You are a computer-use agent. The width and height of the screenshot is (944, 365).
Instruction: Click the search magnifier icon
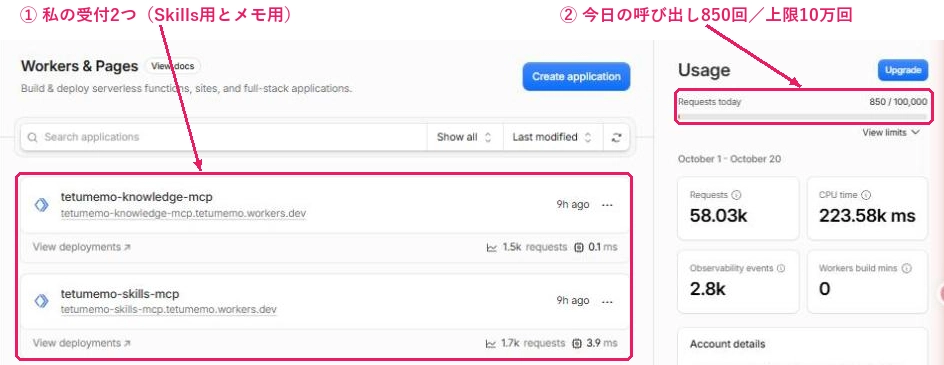(33, 137)
